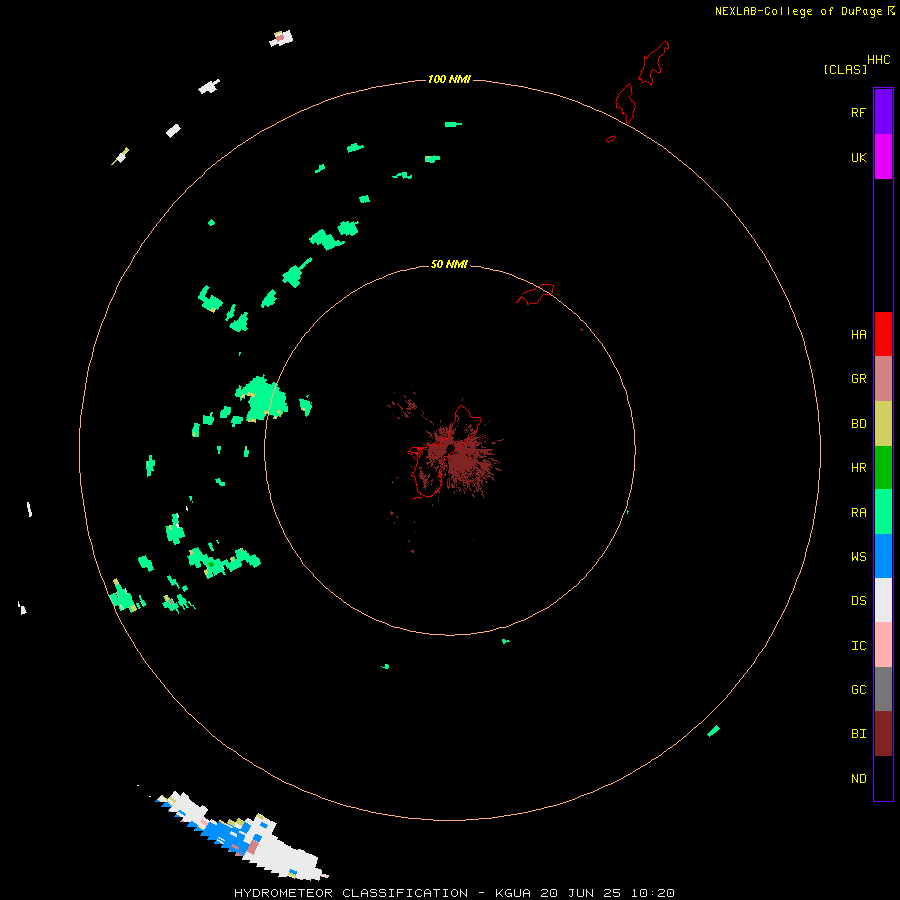Click the 'DS' legend label

858,601
